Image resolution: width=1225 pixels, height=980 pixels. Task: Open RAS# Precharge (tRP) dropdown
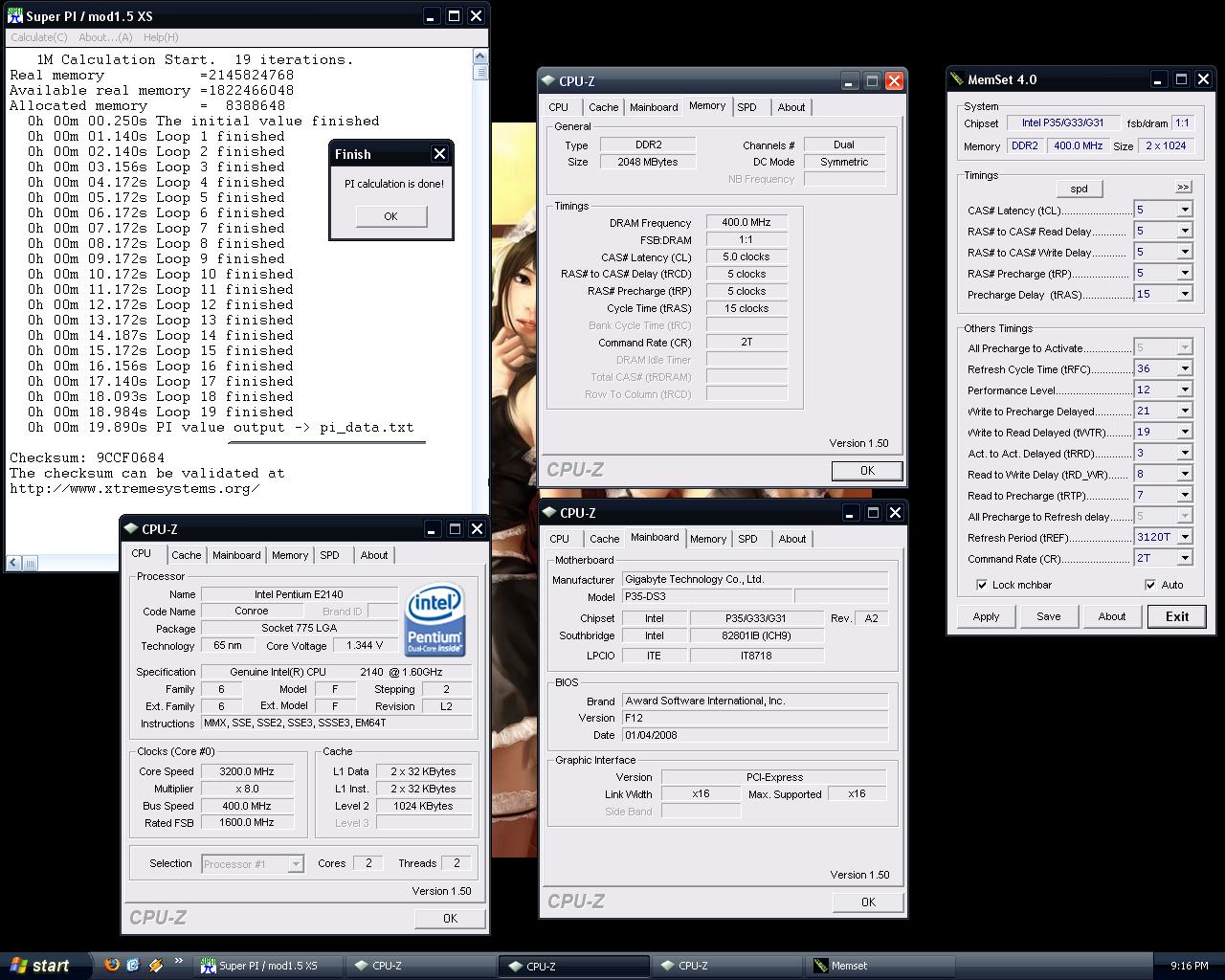tap(1185, 273)
